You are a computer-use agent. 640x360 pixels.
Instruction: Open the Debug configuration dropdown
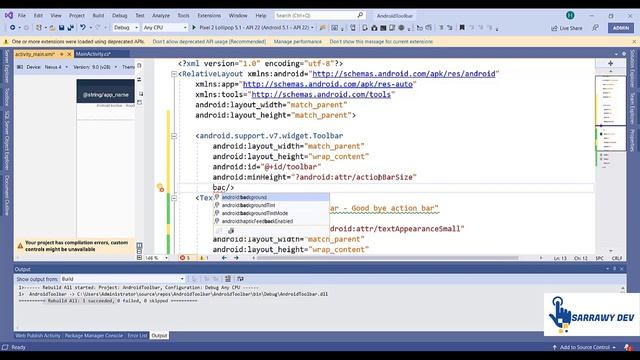tap(126, 28)
